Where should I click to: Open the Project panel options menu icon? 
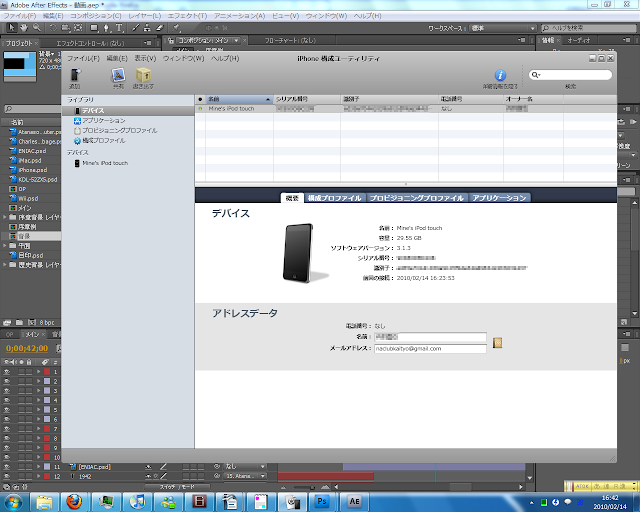[x=148, y=43]
